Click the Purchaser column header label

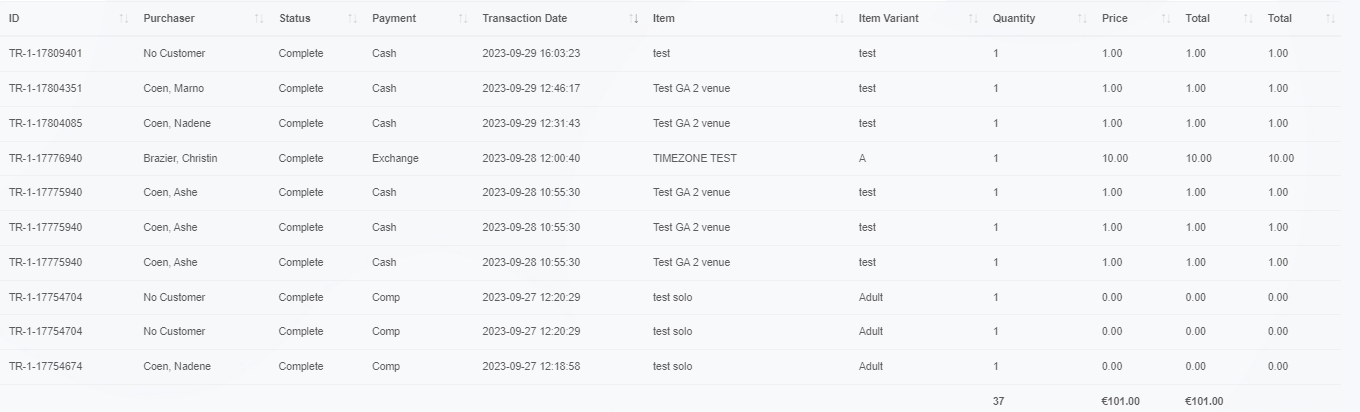pos(169,19)
